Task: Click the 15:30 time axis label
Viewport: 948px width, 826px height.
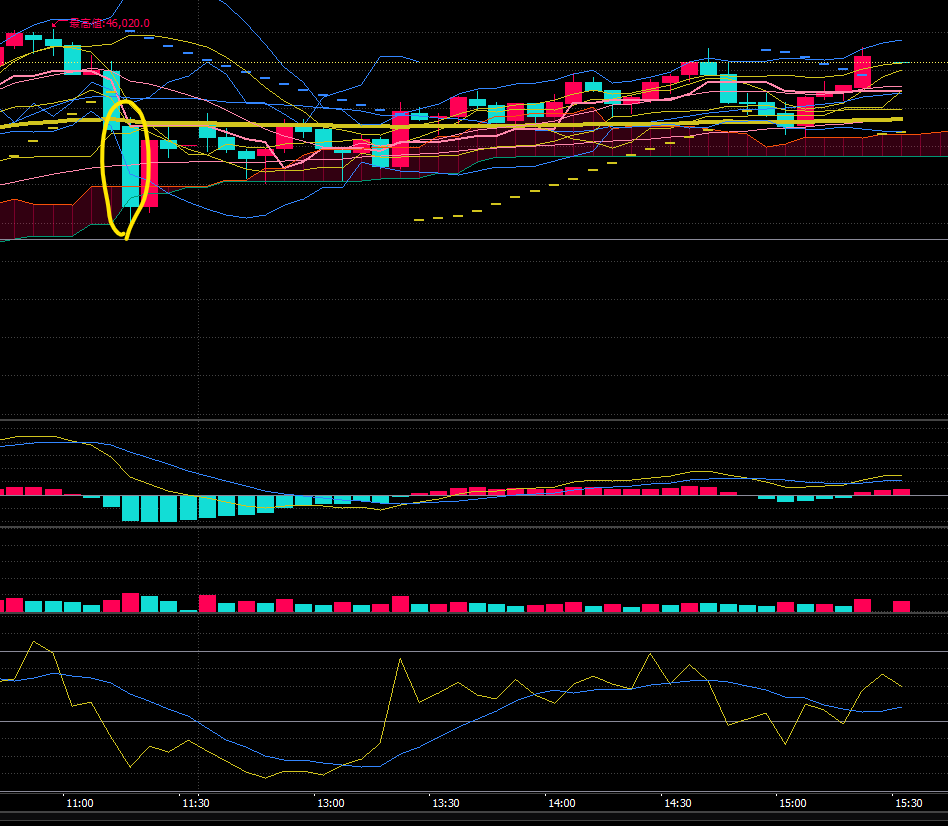Action: [x=908, y=803]
